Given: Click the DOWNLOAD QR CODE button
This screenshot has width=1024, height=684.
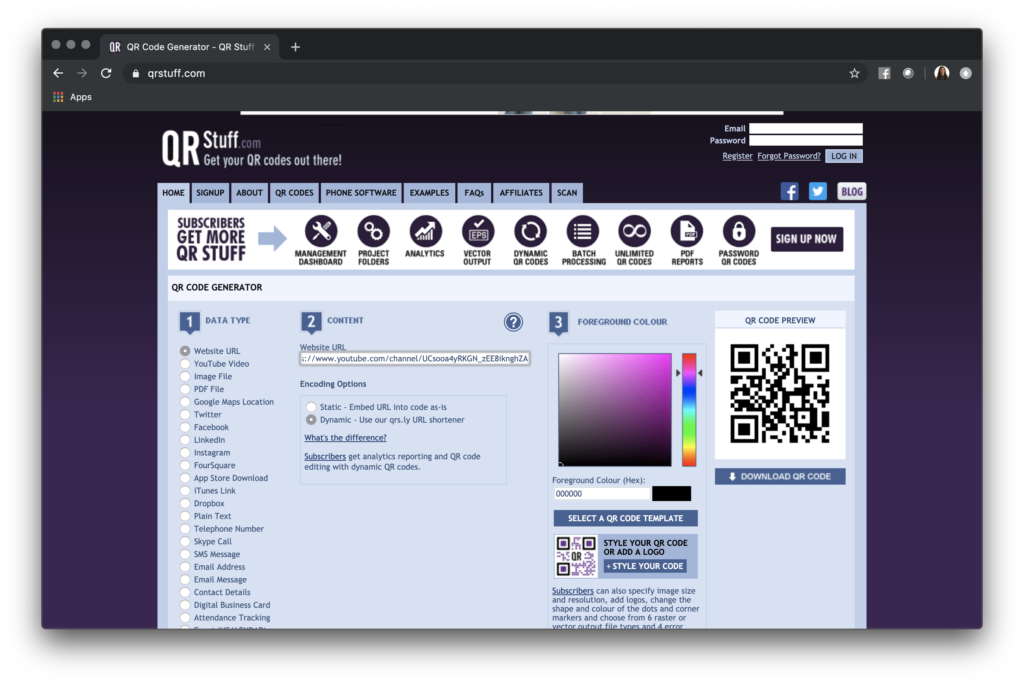Looking at the screenshot, I should (x=779, y=475).
